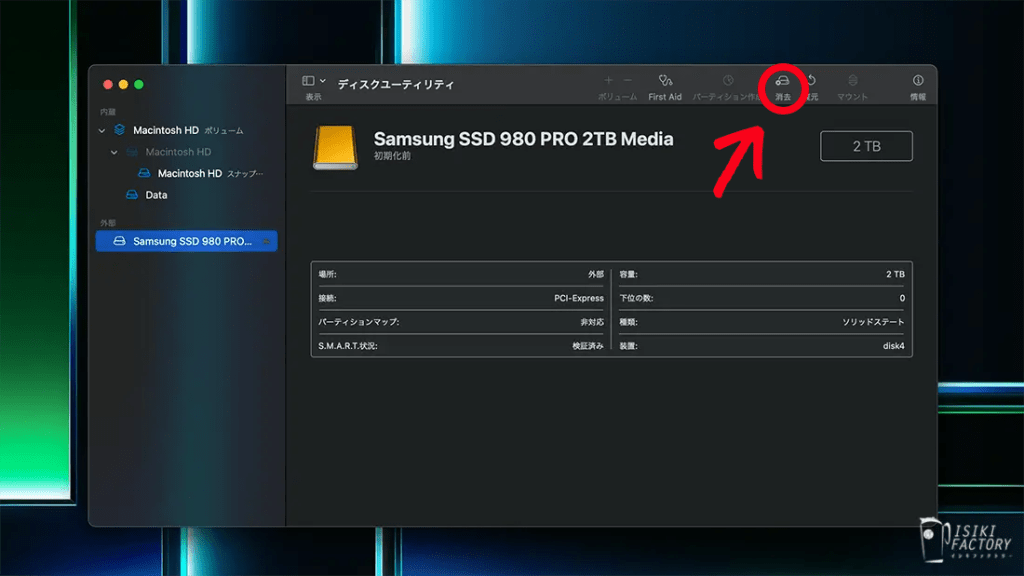Select the Data volume in sidebar
Screen dimensions: 1024x576
pos(188,195)
